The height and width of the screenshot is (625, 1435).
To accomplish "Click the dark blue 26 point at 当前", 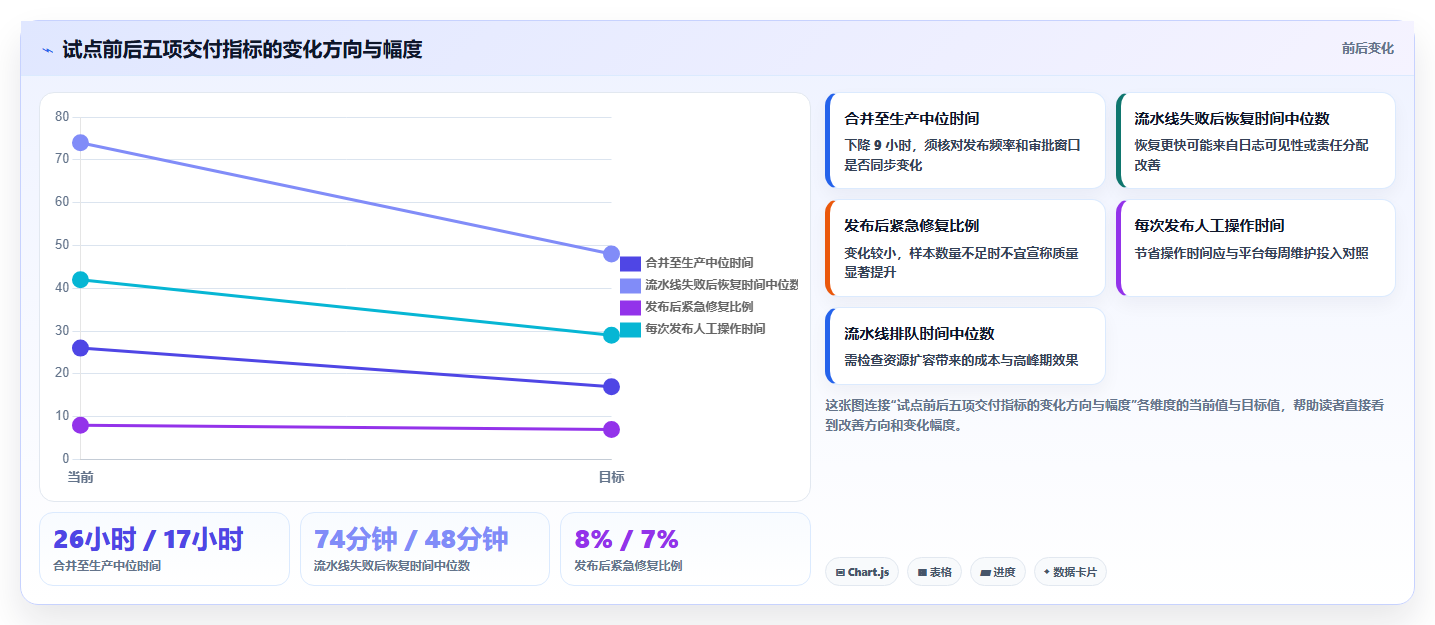I will click(x=80, y=348).
